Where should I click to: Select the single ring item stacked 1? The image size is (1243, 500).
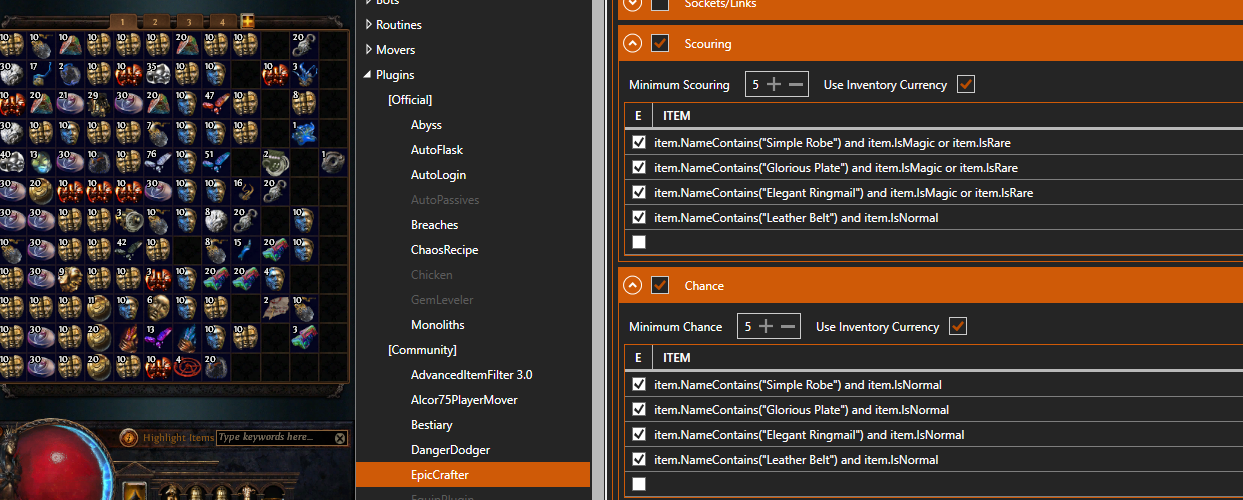click(x=335, y=161)
